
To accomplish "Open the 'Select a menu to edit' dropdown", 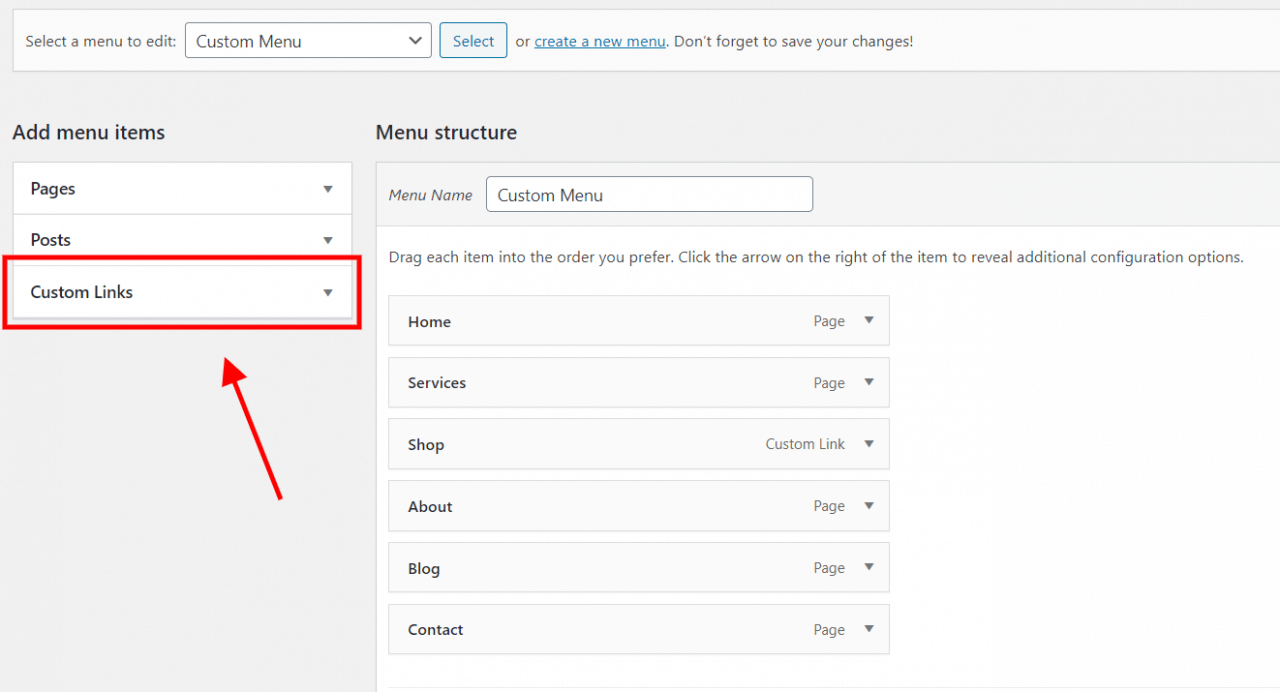I will (x=308, y=41).
